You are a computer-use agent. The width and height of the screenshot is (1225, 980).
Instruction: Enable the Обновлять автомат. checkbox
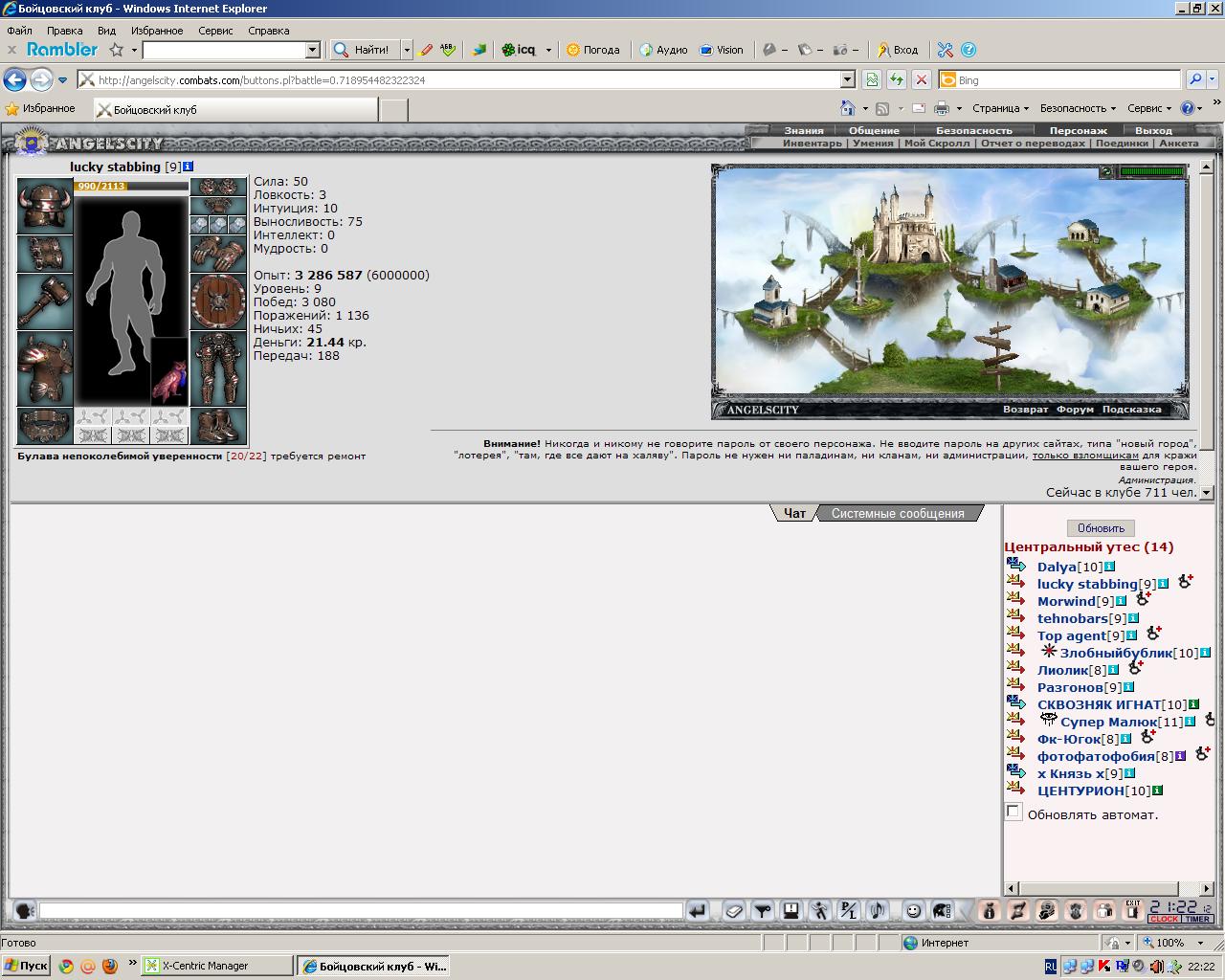(1013, 812)
